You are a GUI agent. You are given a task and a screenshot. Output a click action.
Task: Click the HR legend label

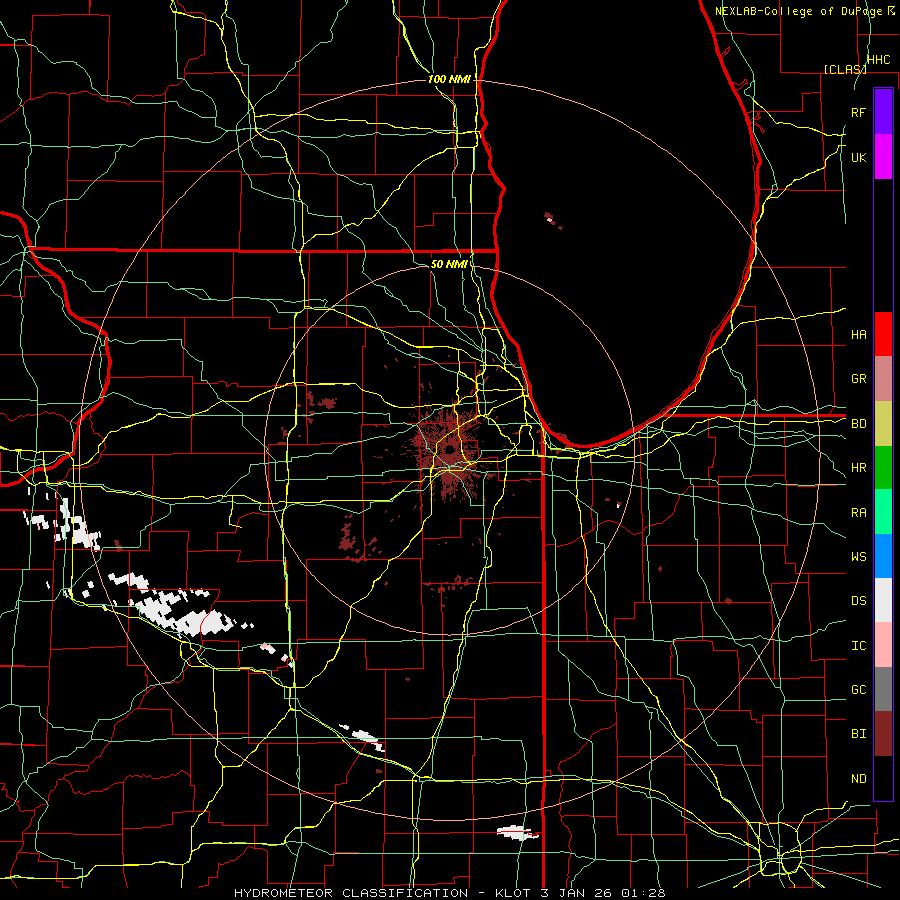tap(858, 468)
